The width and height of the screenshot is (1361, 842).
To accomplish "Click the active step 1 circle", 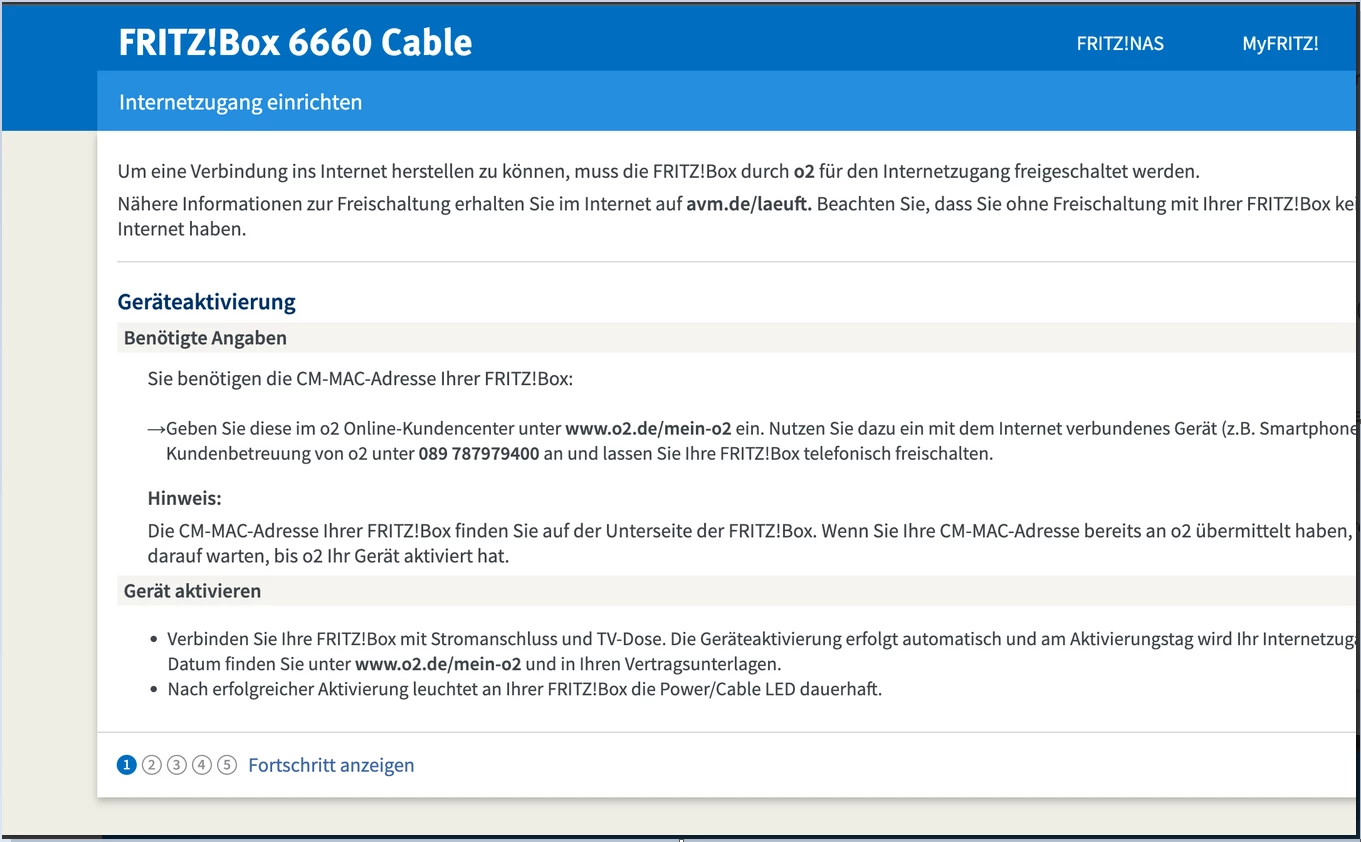I will [x=126, y=765].
